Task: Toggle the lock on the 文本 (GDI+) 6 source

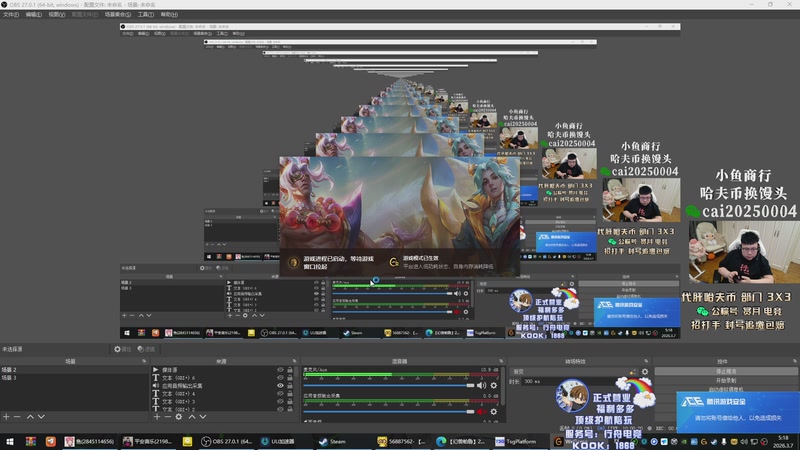Action: [290, 378]
